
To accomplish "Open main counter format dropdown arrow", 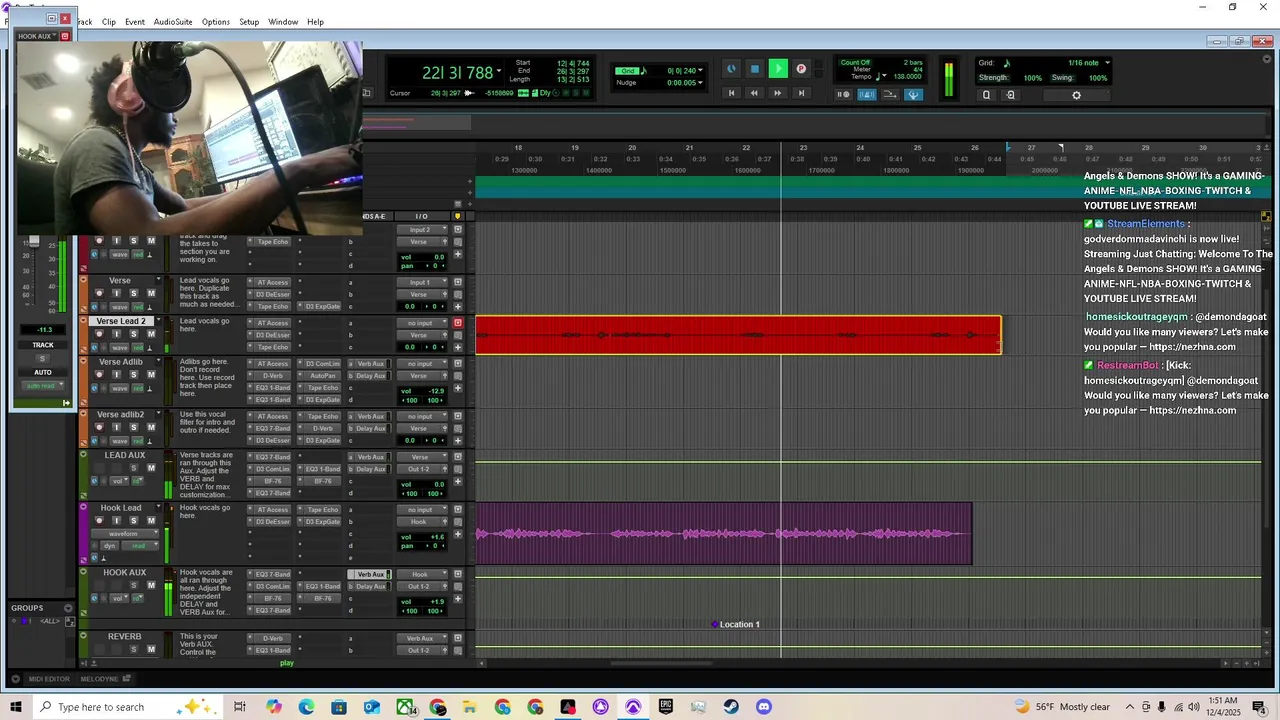I will [x=500, y=72].
